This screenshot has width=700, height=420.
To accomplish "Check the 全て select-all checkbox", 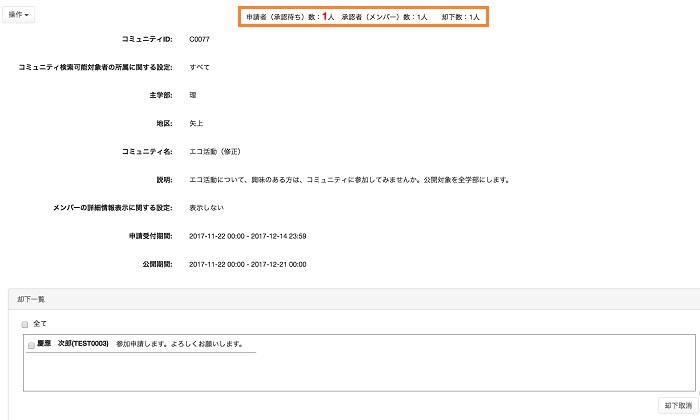I will click(25, 324).
